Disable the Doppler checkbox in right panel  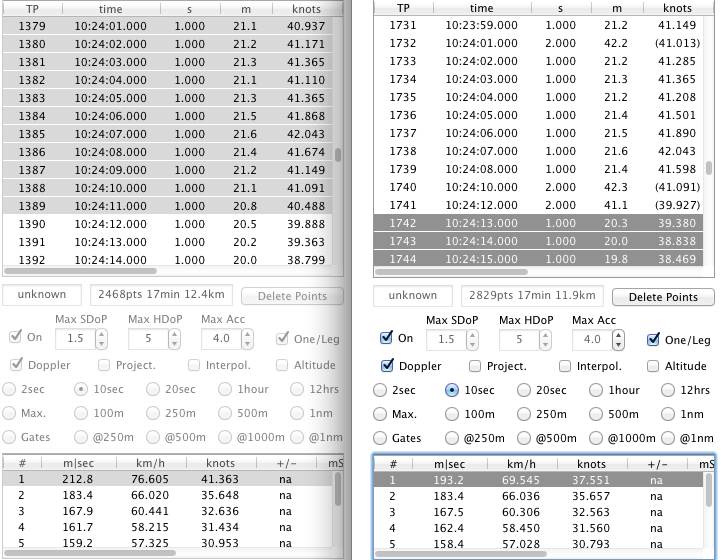point(388,366)
